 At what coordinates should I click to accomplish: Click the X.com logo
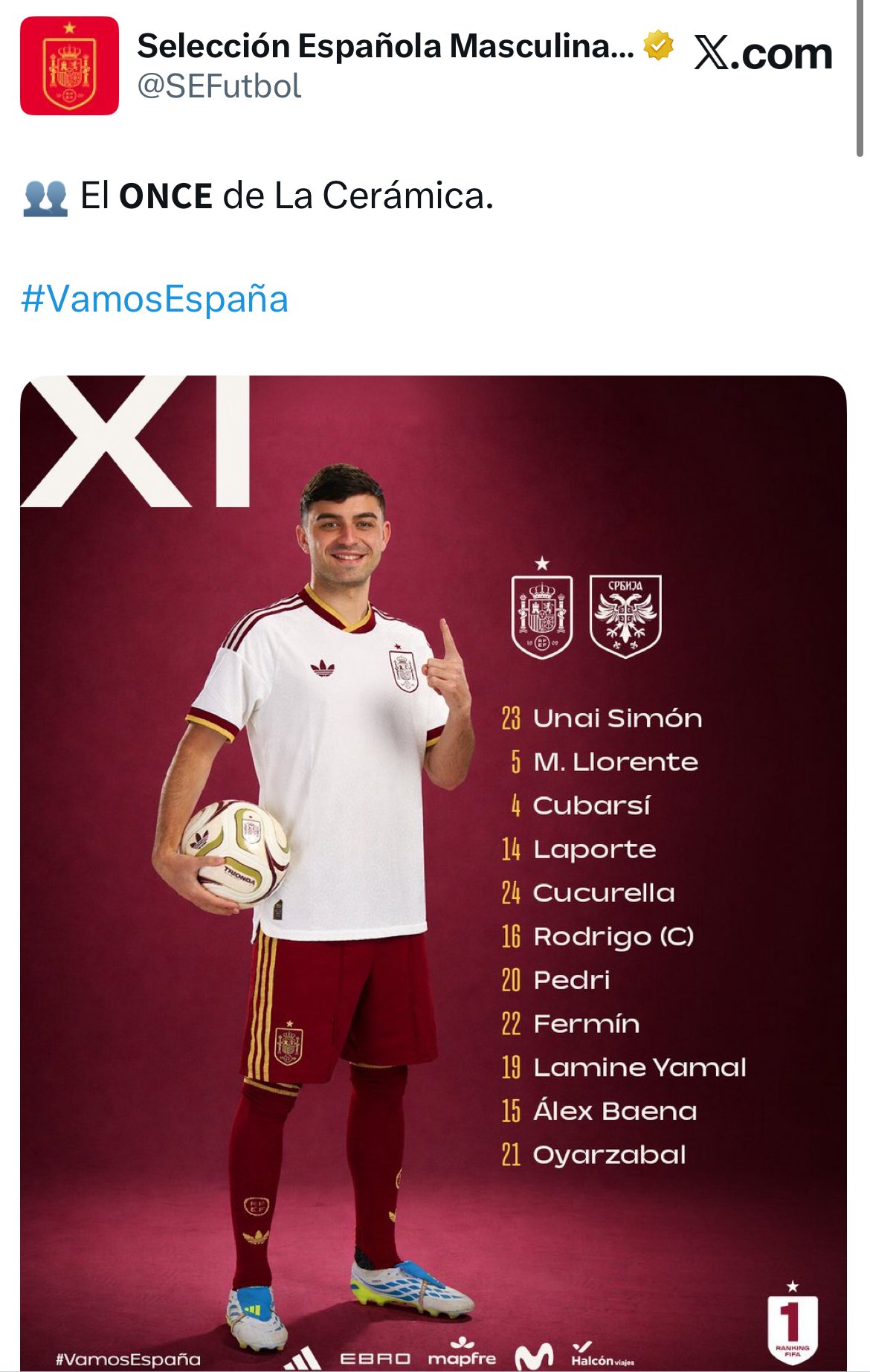pyautogui.click(x=763, y=54)
